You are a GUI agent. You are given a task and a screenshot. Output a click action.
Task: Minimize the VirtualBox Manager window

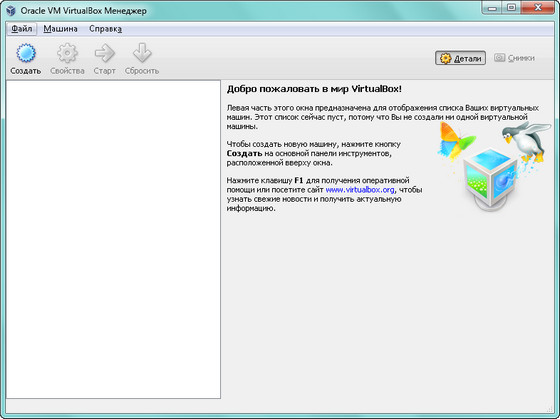tap(492, 8)
